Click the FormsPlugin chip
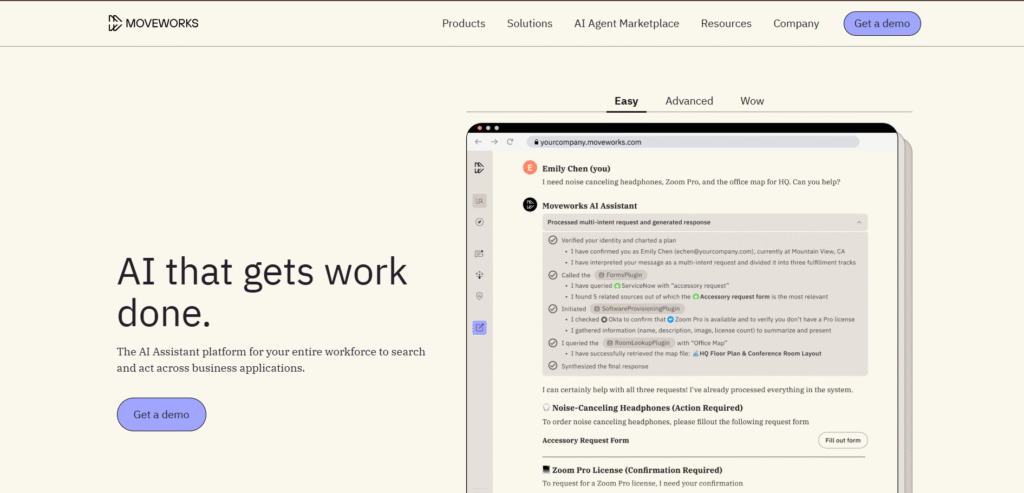Viewport: 1024px width, 493px height. pos(620,275)
